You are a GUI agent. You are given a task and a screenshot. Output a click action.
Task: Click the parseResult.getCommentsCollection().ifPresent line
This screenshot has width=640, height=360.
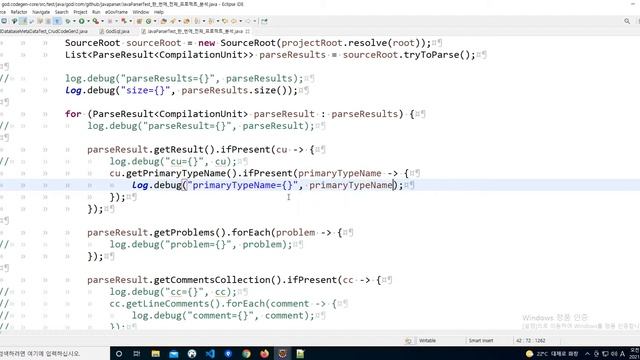point(234,280)
